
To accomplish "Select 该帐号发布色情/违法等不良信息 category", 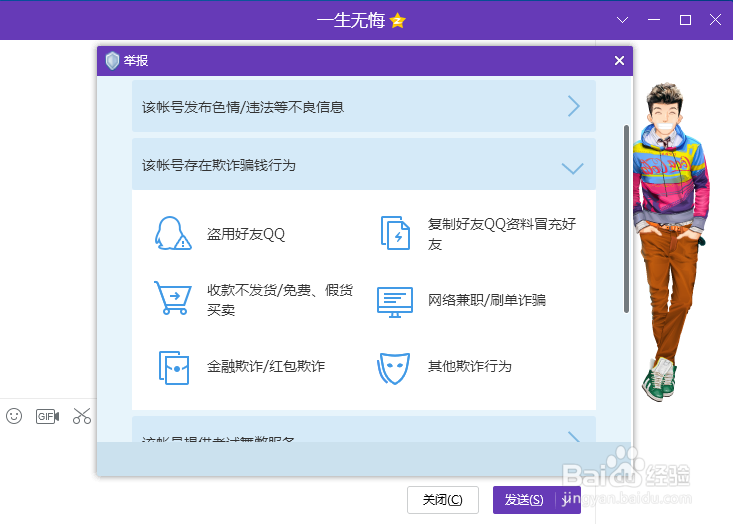I will [x=364, y=106].
